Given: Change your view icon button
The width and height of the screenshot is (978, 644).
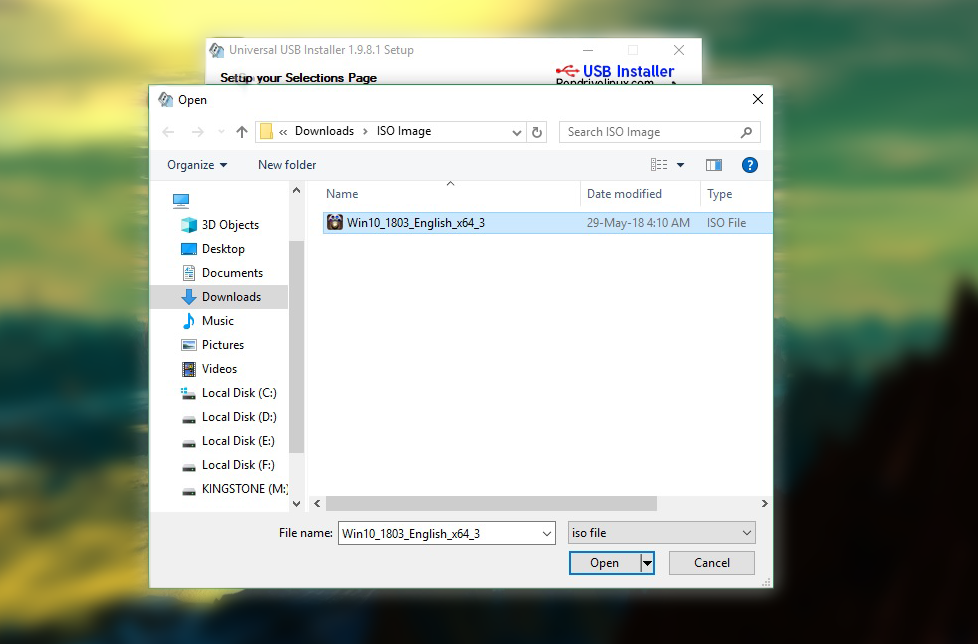Looking at the screenshot, I should [659, 165].
